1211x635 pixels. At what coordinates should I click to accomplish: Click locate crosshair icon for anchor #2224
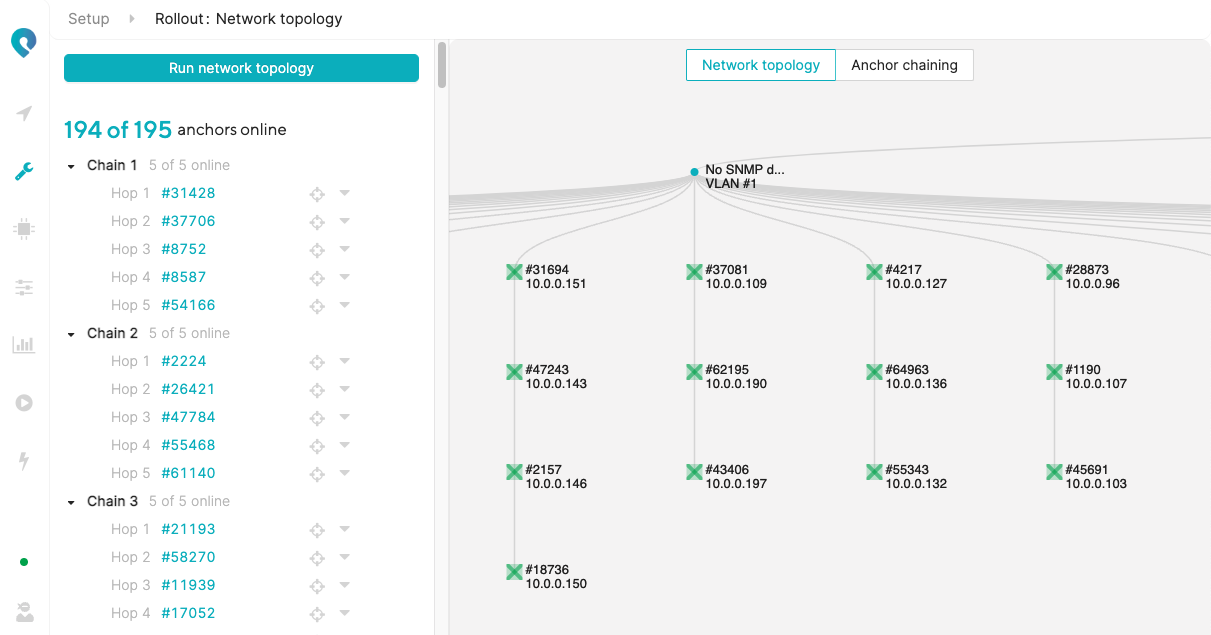pos(317,362)
